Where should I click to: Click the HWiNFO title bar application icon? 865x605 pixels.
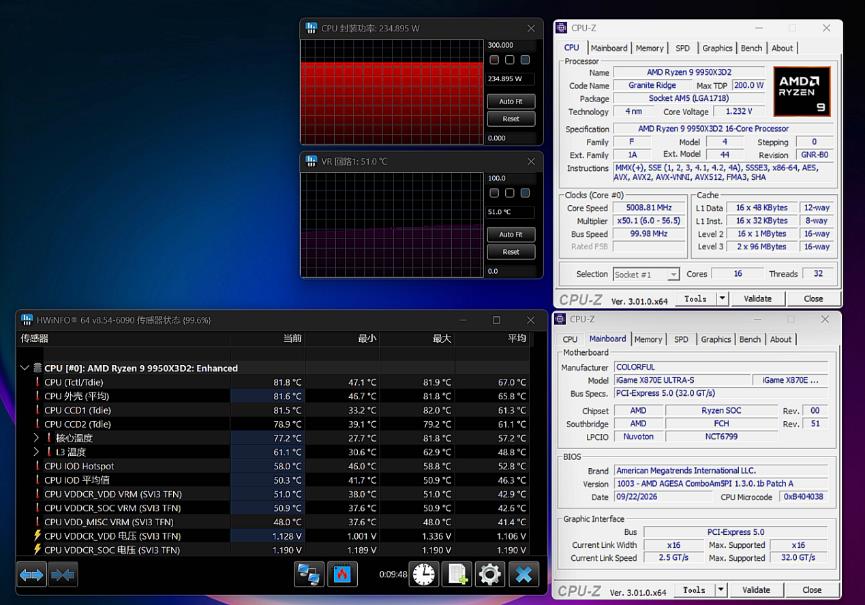coord(27,320)
